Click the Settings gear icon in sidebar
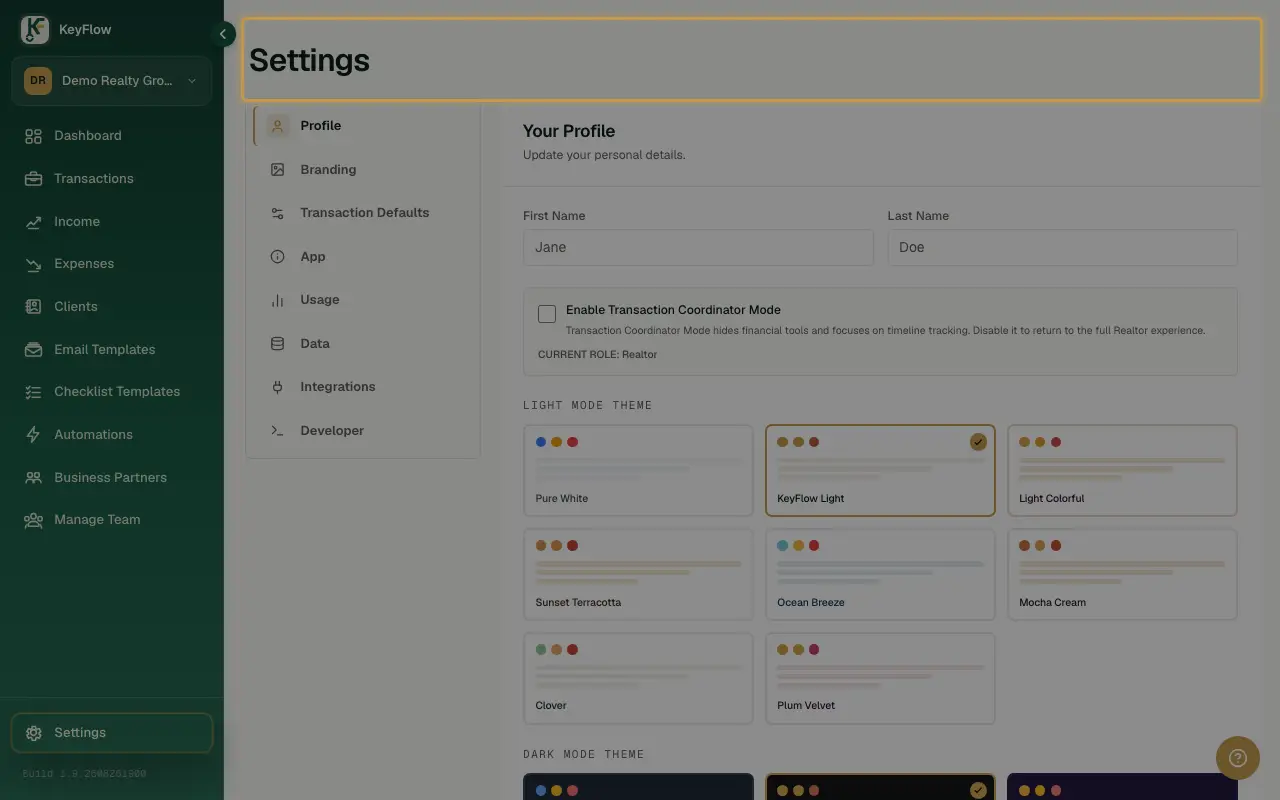The width and height of the screenshot is (1280, 800). (33, 733)
